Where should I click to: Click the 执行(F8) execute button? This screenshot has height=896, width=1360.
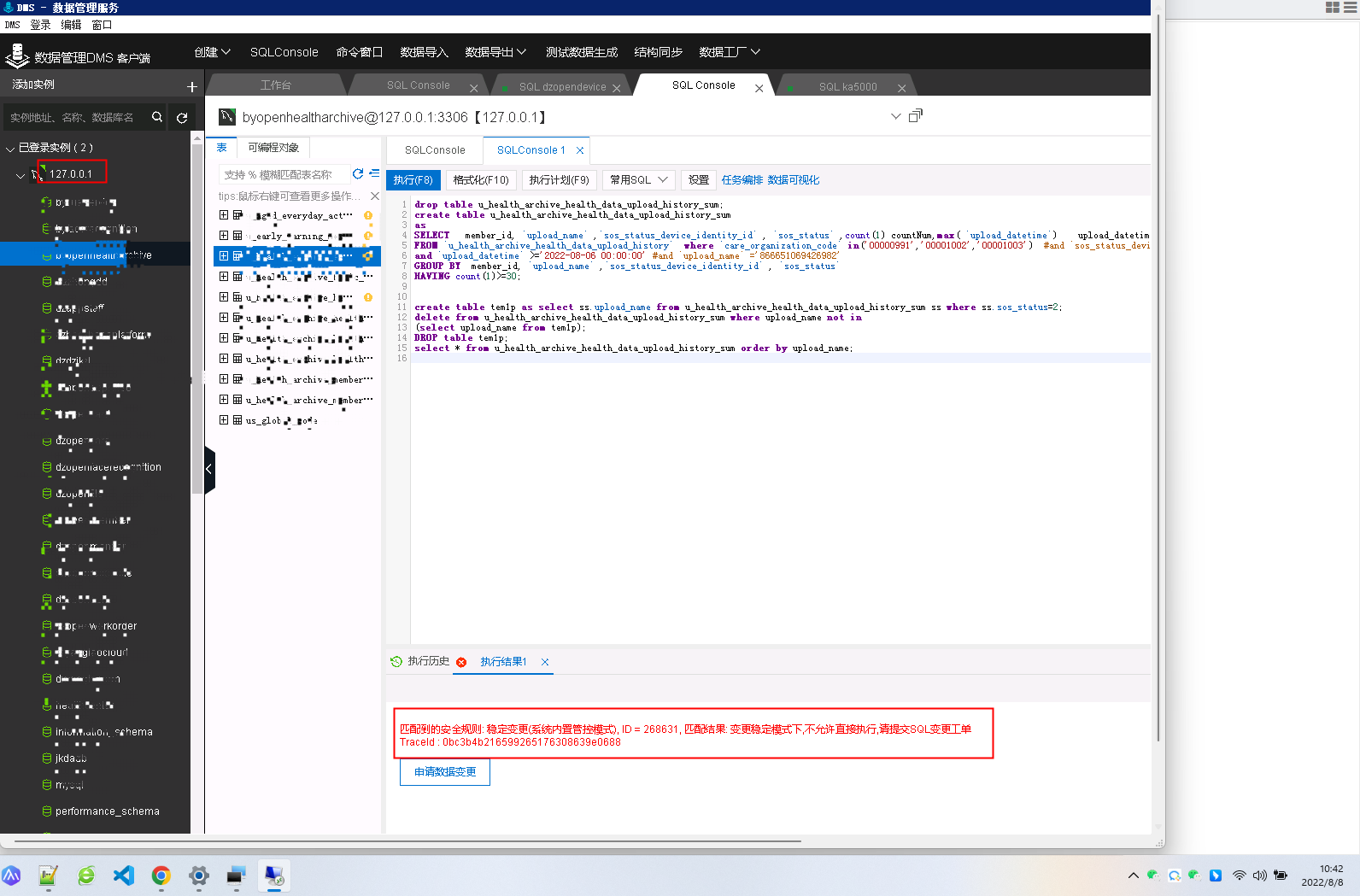(x=413, y=180)
